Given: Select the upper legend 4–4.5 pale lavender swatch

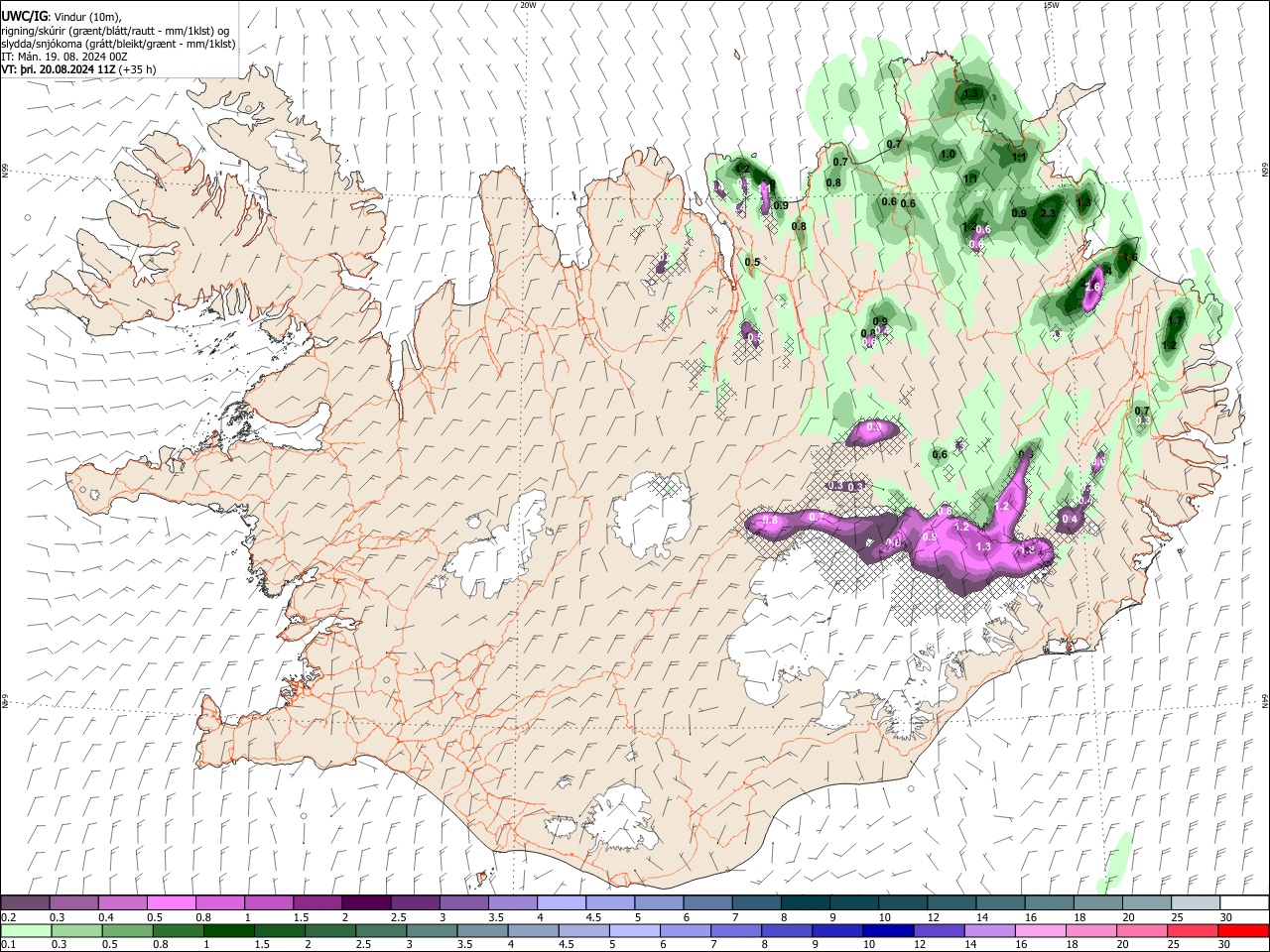Looking at the screenshot, I should point(562,903).
